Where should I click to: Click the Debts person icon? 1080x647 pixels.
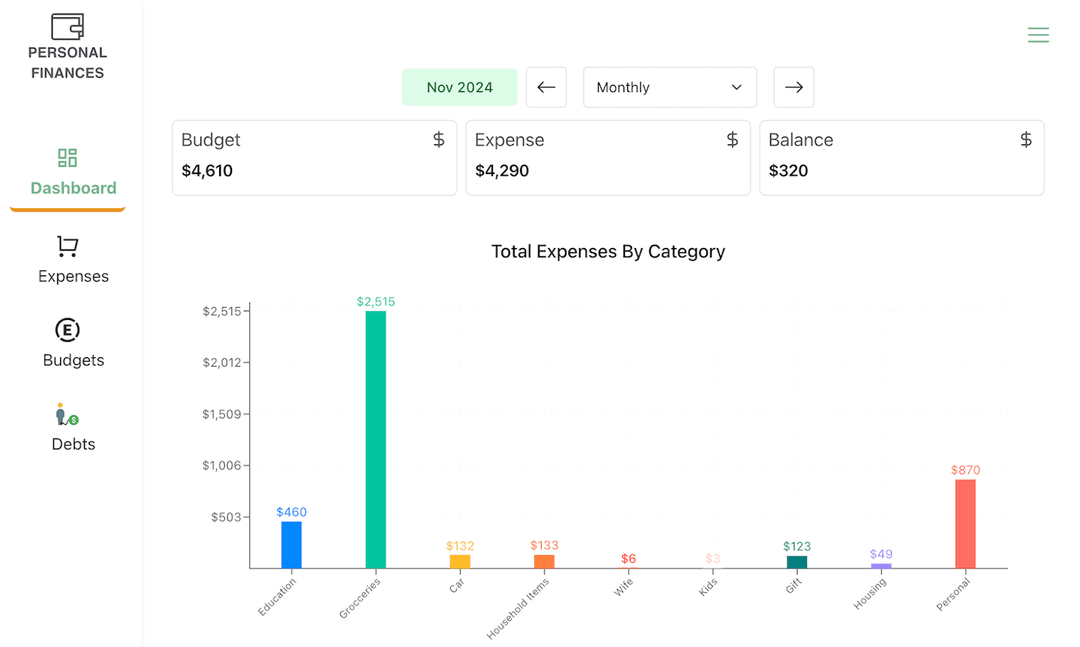pos(64,413)
